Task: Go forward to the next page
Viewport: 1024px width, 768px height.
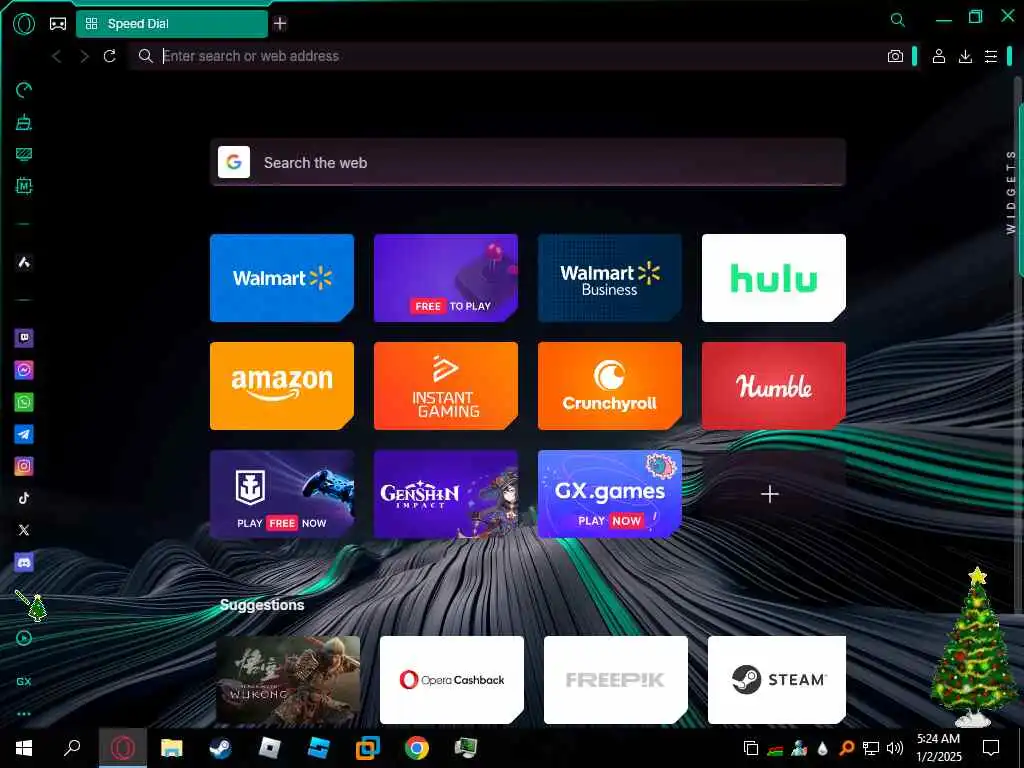Action: pos(84,56)
